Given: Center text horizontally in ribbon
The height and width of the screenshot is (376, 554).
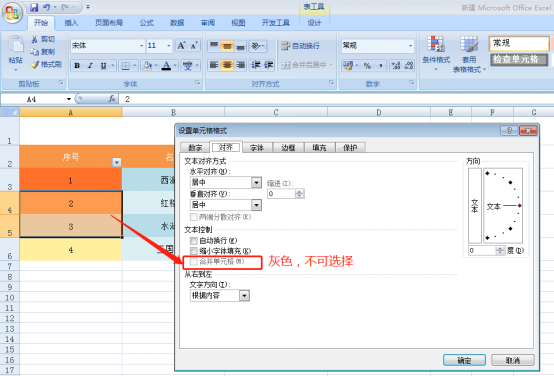Looking at the screenshot, I should pos(227,65).
